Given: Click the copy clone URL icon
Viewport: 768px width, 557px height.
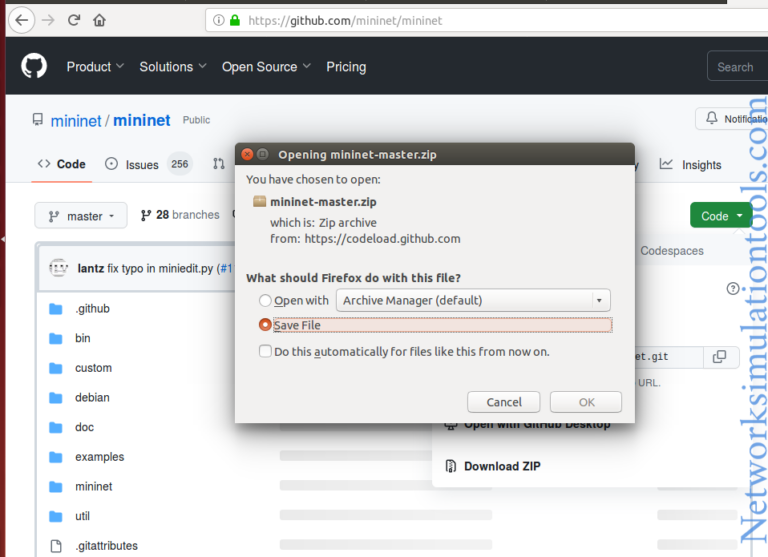Looking at the screenshot, I should (x=719, y=357).
